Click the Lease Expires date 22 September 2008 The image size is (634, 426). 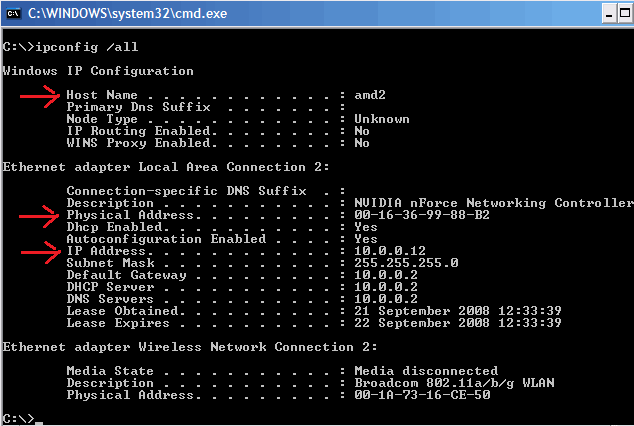click(x=422, y=323)
